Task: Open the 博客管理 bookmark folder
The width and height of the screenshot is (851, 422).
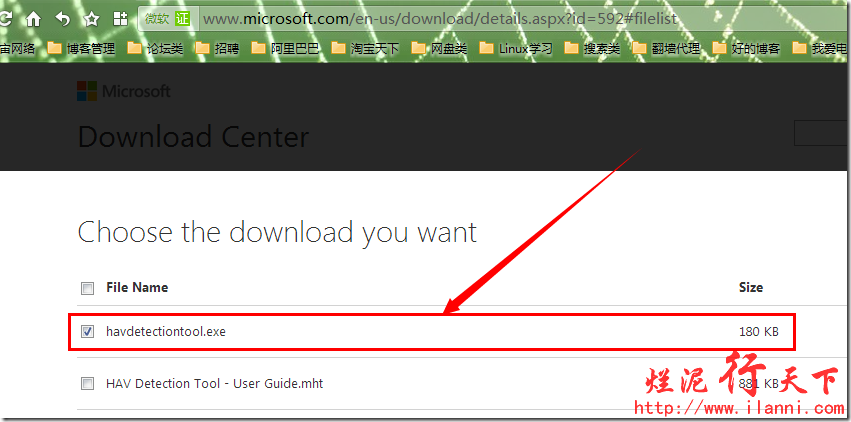Action: [81, 49]
